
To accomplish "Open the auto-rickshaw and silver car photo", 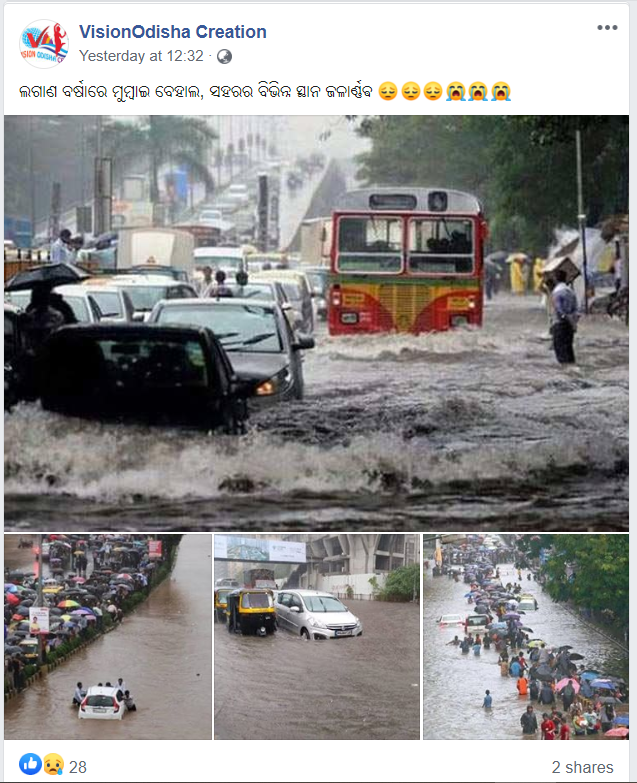I will (317, 637).
